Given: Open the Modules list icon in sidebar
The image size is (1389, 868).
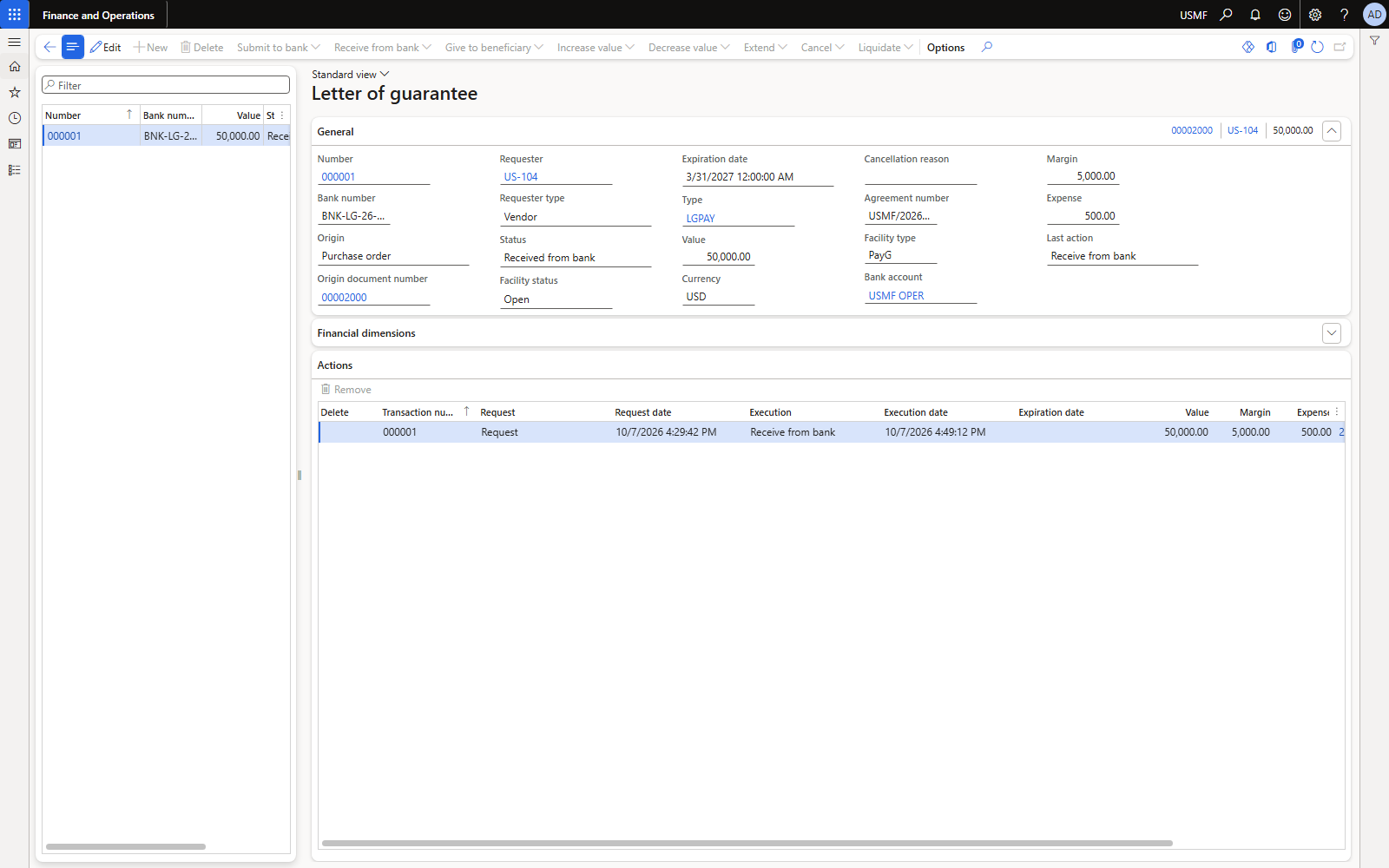Looking at the screenshot, I should (15, 170).
